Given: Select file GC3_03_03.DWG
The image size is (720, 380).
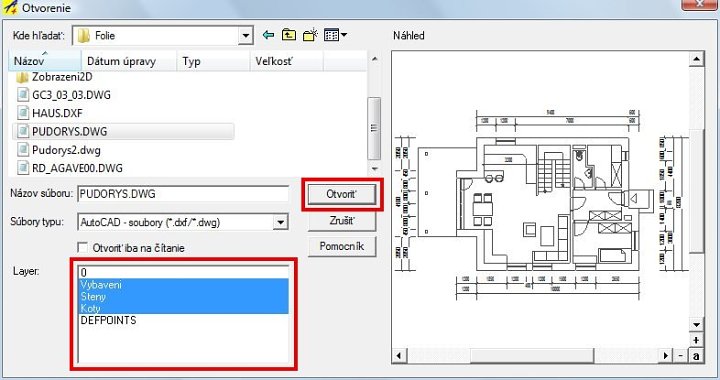Looking at the screenshot, I should pyautogui.click(x=71, y=95).
